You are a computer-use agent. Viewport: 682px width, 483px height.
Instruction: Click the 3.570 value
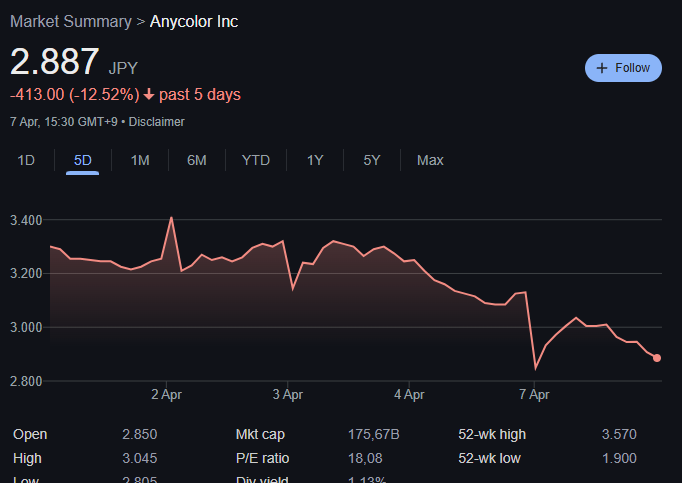[619, 434]
